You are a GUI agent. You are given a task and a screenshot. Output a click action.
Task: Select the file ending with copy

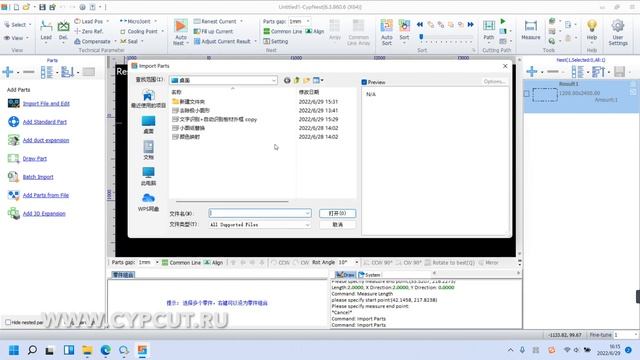click(x=214, y=119)
